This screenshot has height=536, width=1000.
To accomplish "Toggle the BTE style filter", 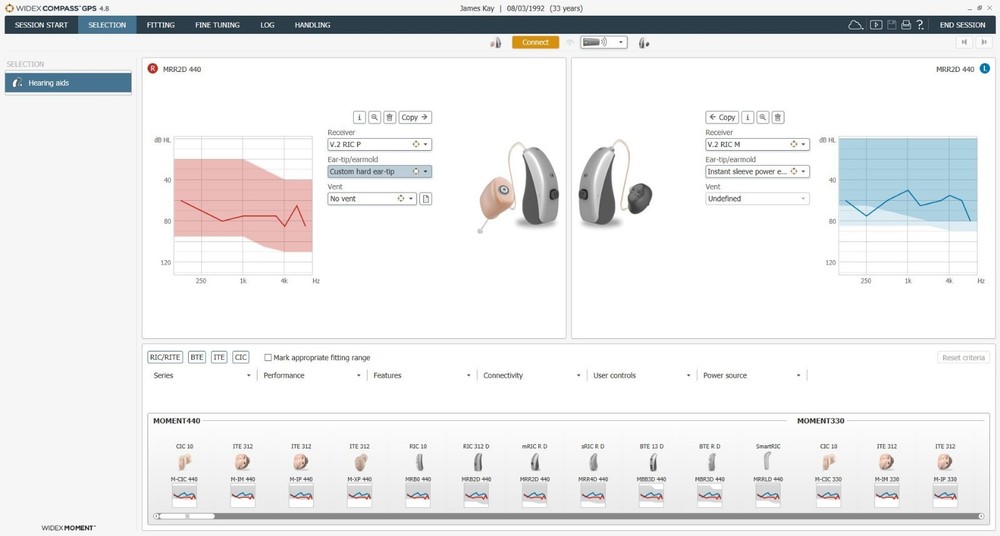I will click(x=196, y=357).
